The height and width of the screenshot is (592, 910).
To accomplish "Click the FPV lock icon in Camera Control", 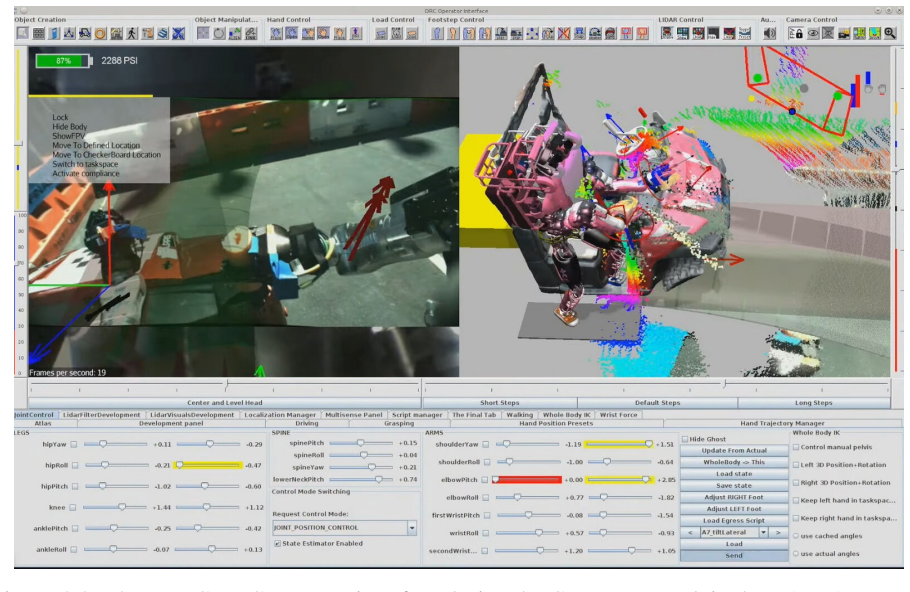I will click(x=796, y=33).
